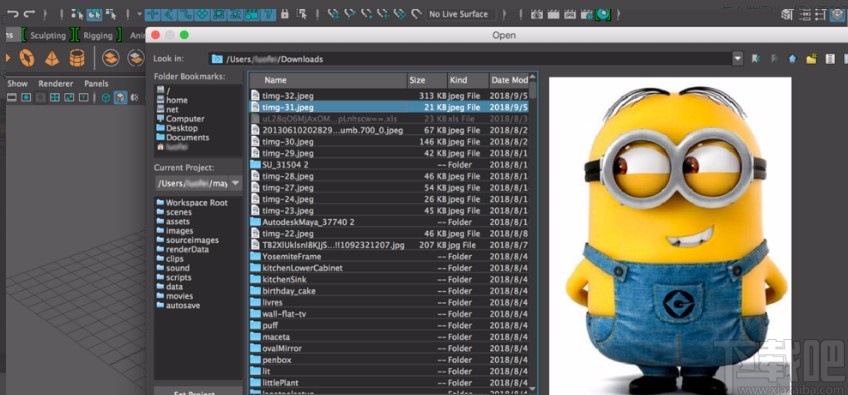The width and height of the screenshot is (848, 395).
Task: Show the Modeling Toolkit cube icon
Action: 787,15
